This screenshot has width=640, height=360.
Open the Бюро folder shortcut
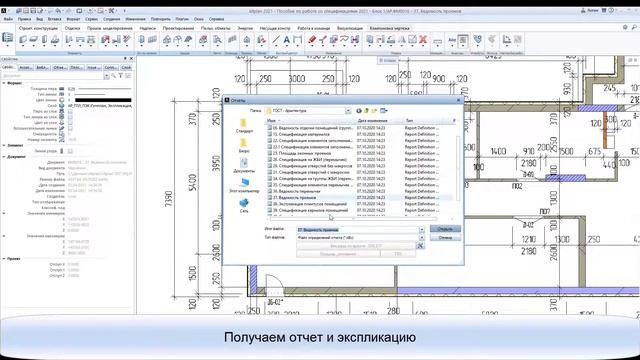[x=244, y=146]
